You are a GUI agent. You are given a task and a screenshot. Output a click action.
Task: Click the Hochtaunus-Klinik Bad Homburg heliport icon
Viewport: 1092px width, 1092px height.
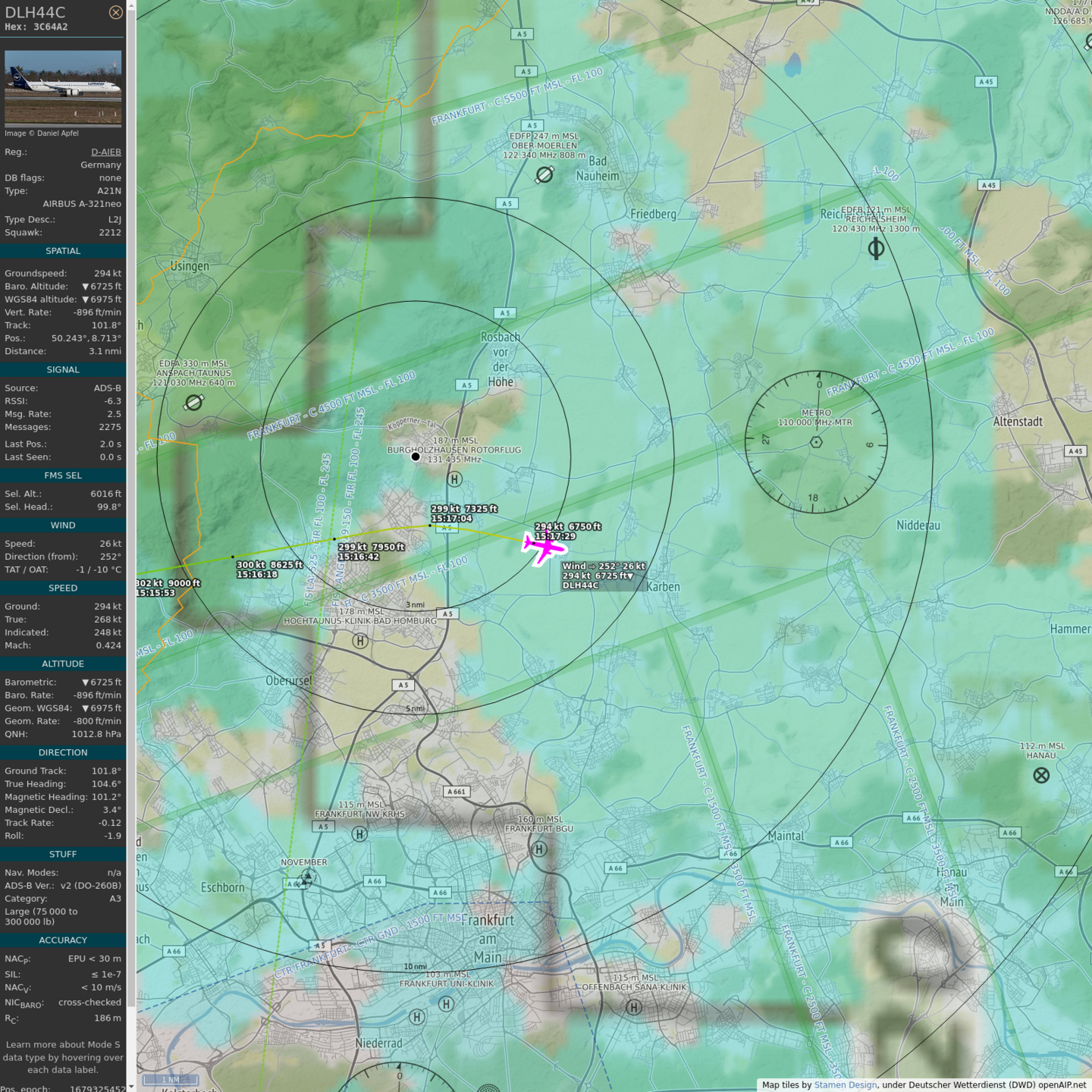(360, 641)
